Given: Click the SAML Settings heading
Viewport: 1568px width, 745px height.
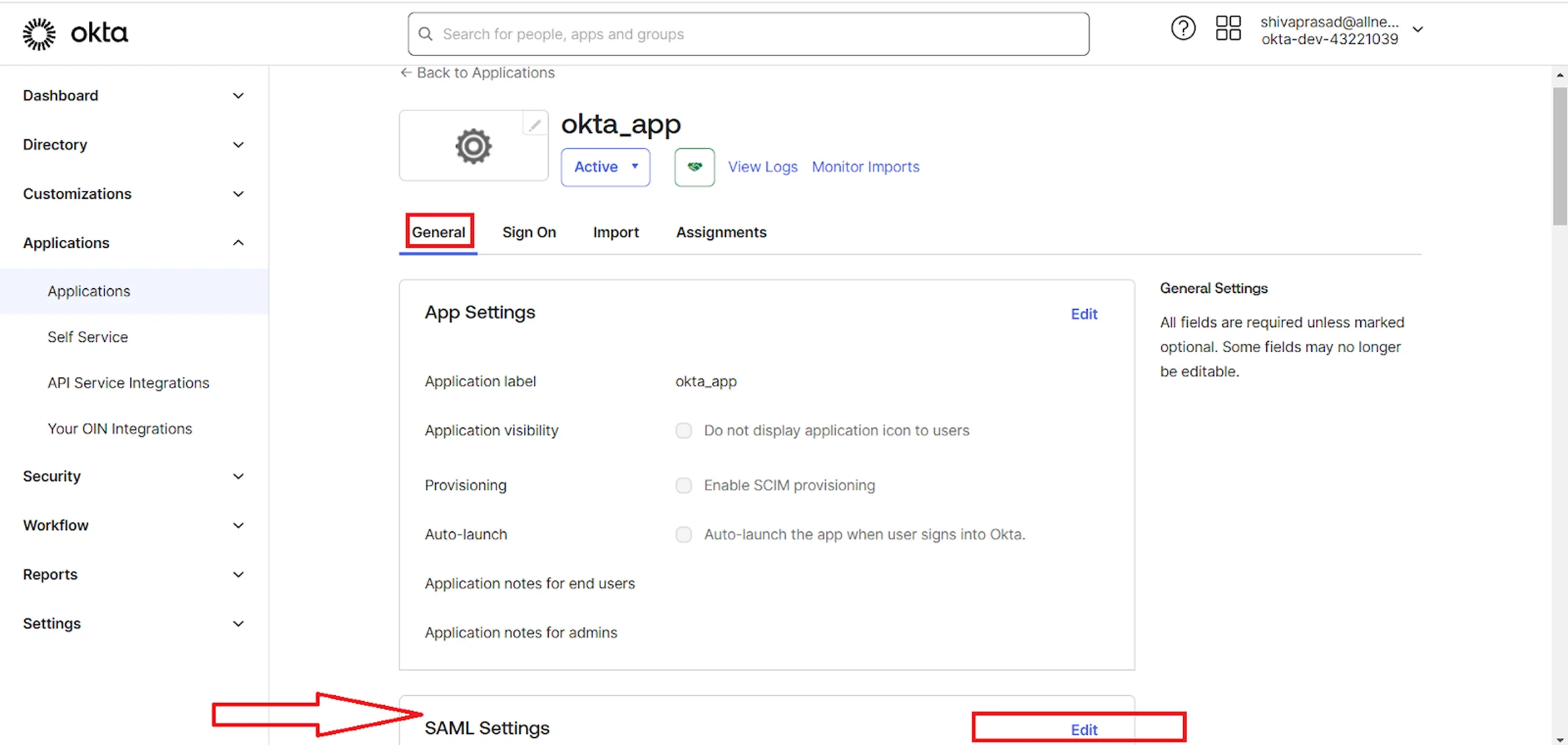Looking at the screenshot, I should pos(487,728).
